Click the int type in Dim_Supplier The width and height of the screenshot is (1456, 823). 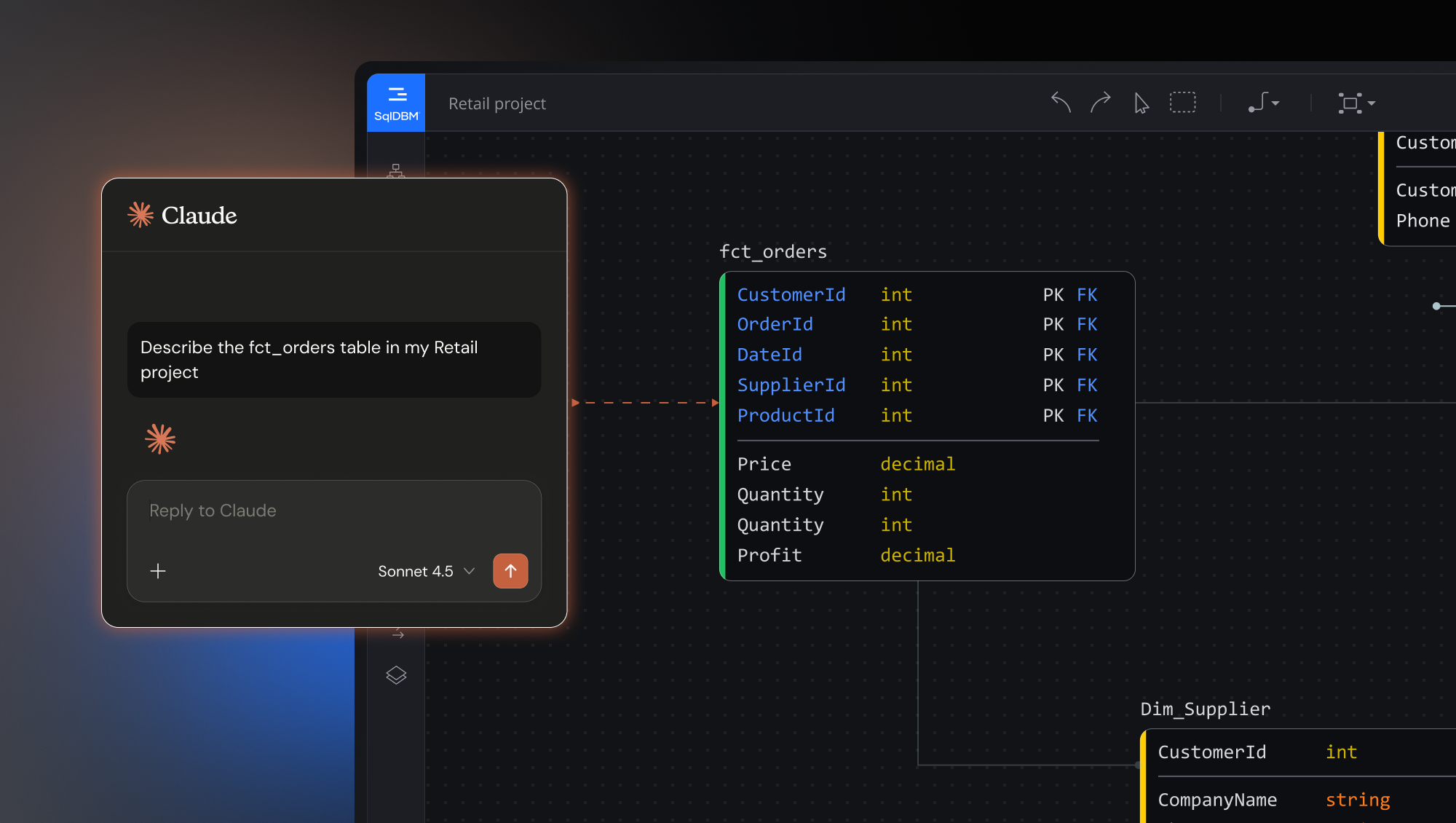tap(1341, 752)
